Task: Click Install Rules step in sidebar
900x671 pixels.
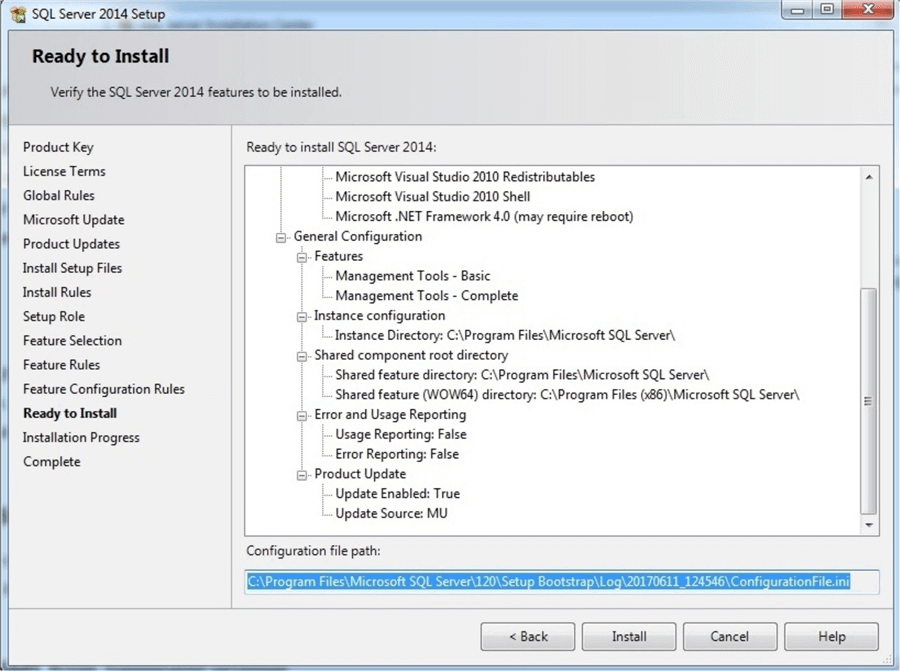Action: point(57,292)
